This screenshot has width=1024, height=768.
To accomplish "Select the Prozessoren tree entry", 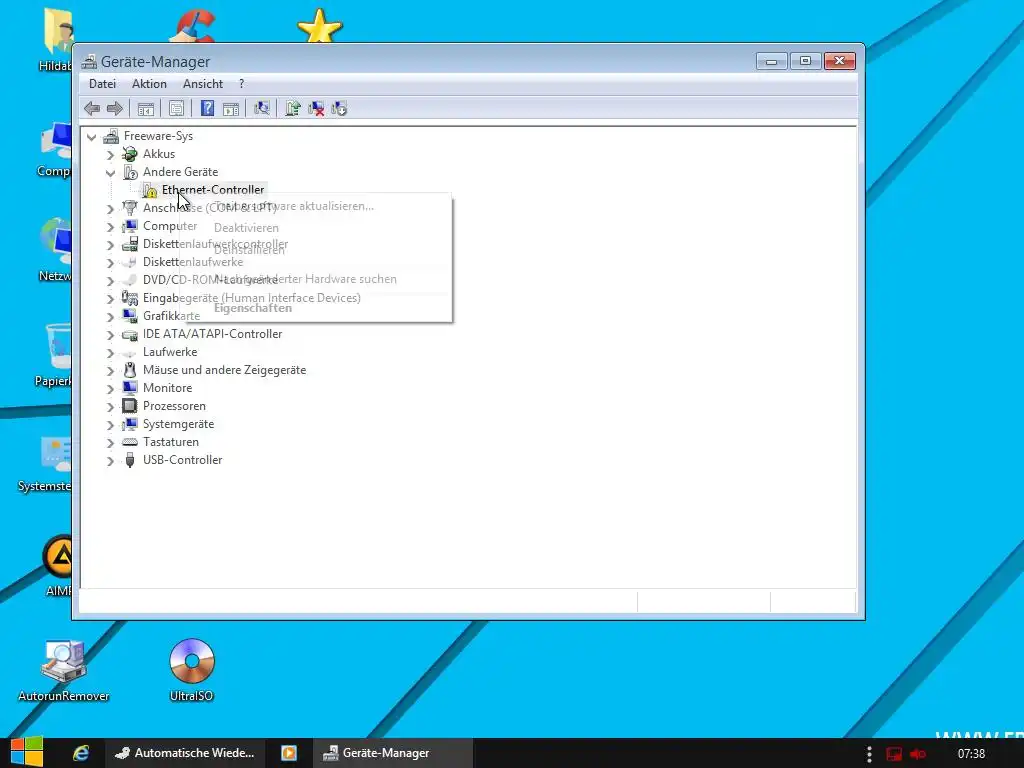I will 174,406.
